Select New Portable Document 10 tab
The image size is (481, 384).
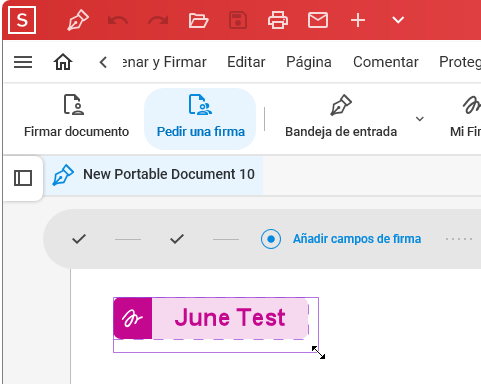pyautogui.click(x=153, y=175)
